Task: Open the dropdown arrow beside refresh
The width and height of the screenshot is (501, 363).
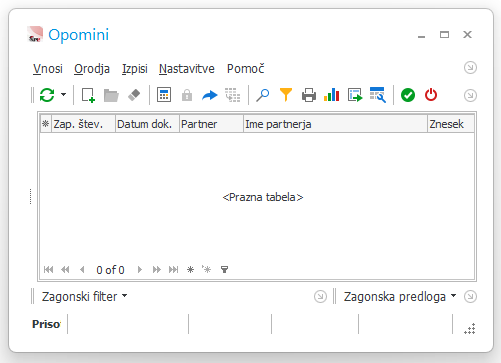Action: coord(63,95)
